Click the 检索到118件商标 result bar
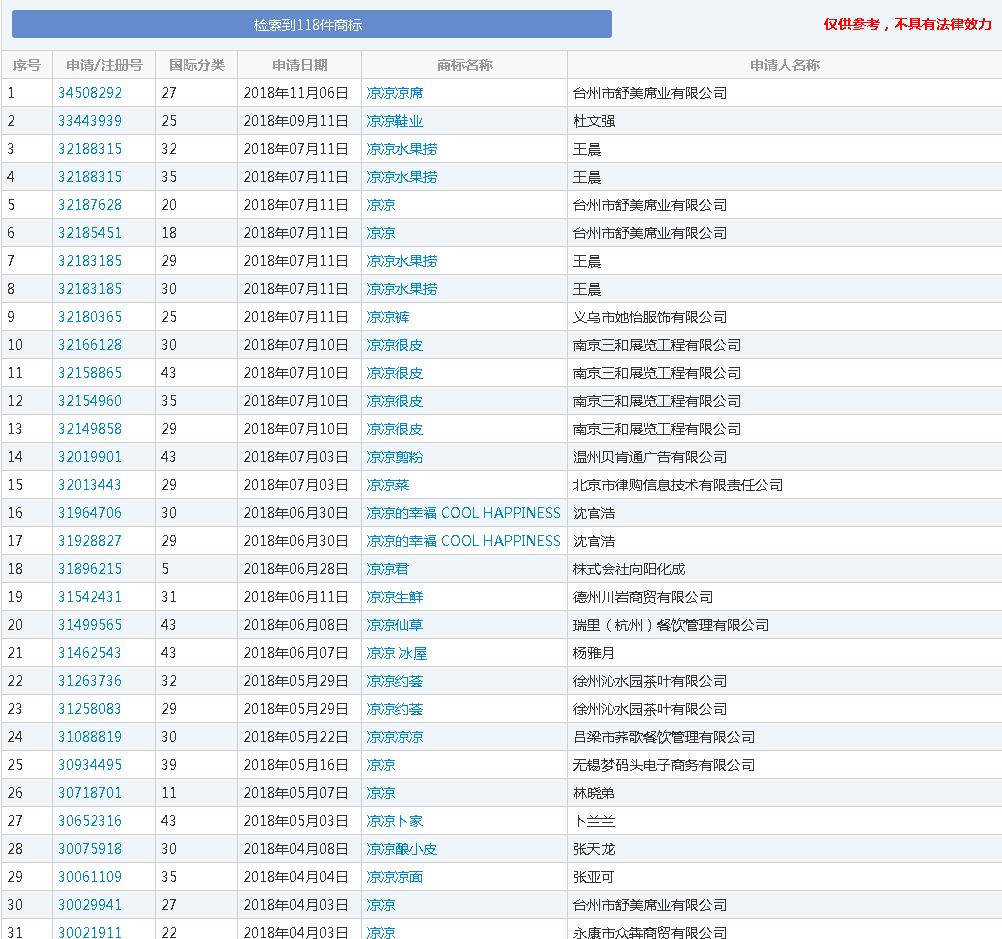Viewport: 1002px width, 939px height. click(311, 24)
